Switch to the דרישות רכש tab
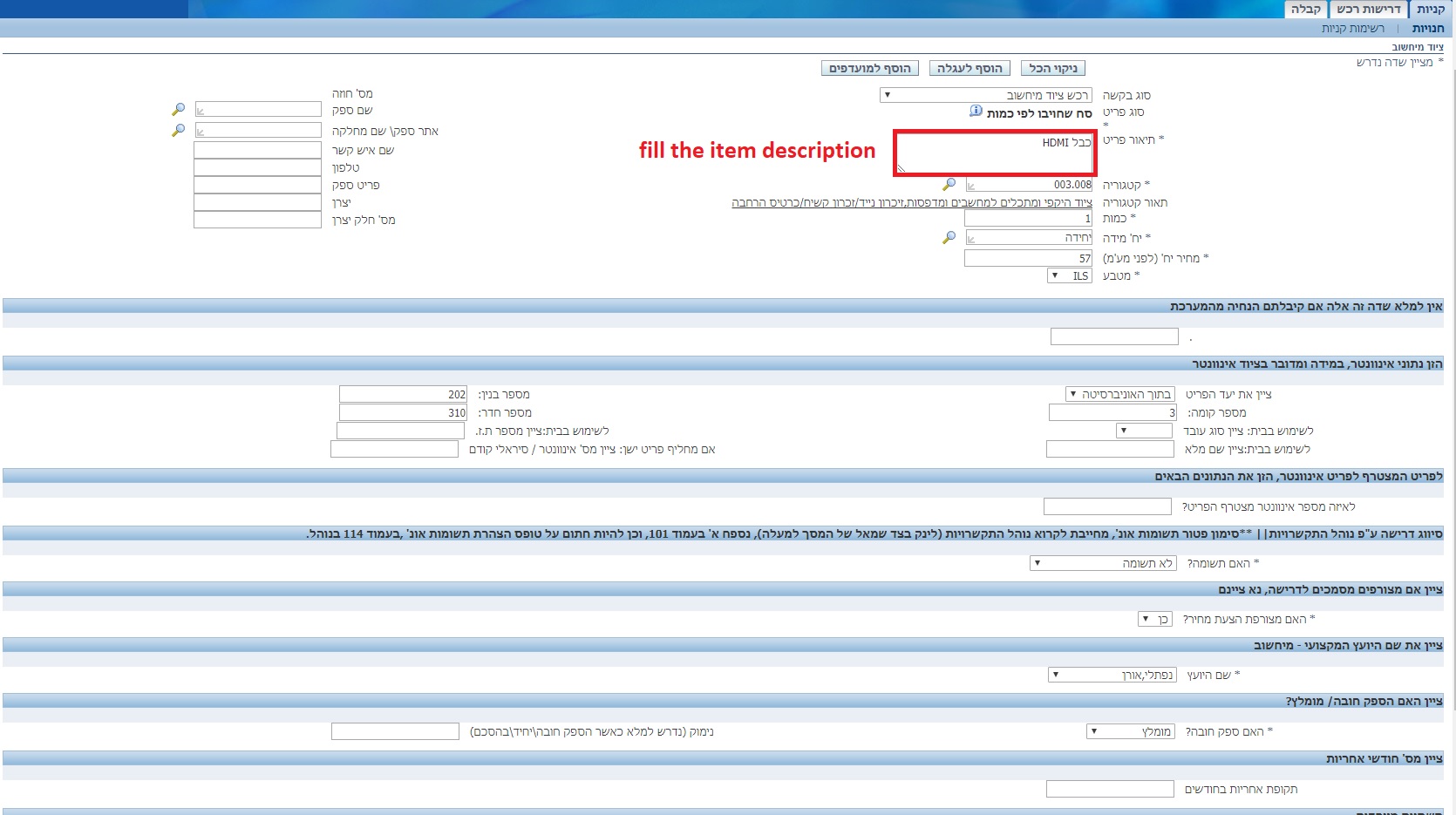Image resolution: width=1456 pixels, height=815 pixels. click(1368, 10)
